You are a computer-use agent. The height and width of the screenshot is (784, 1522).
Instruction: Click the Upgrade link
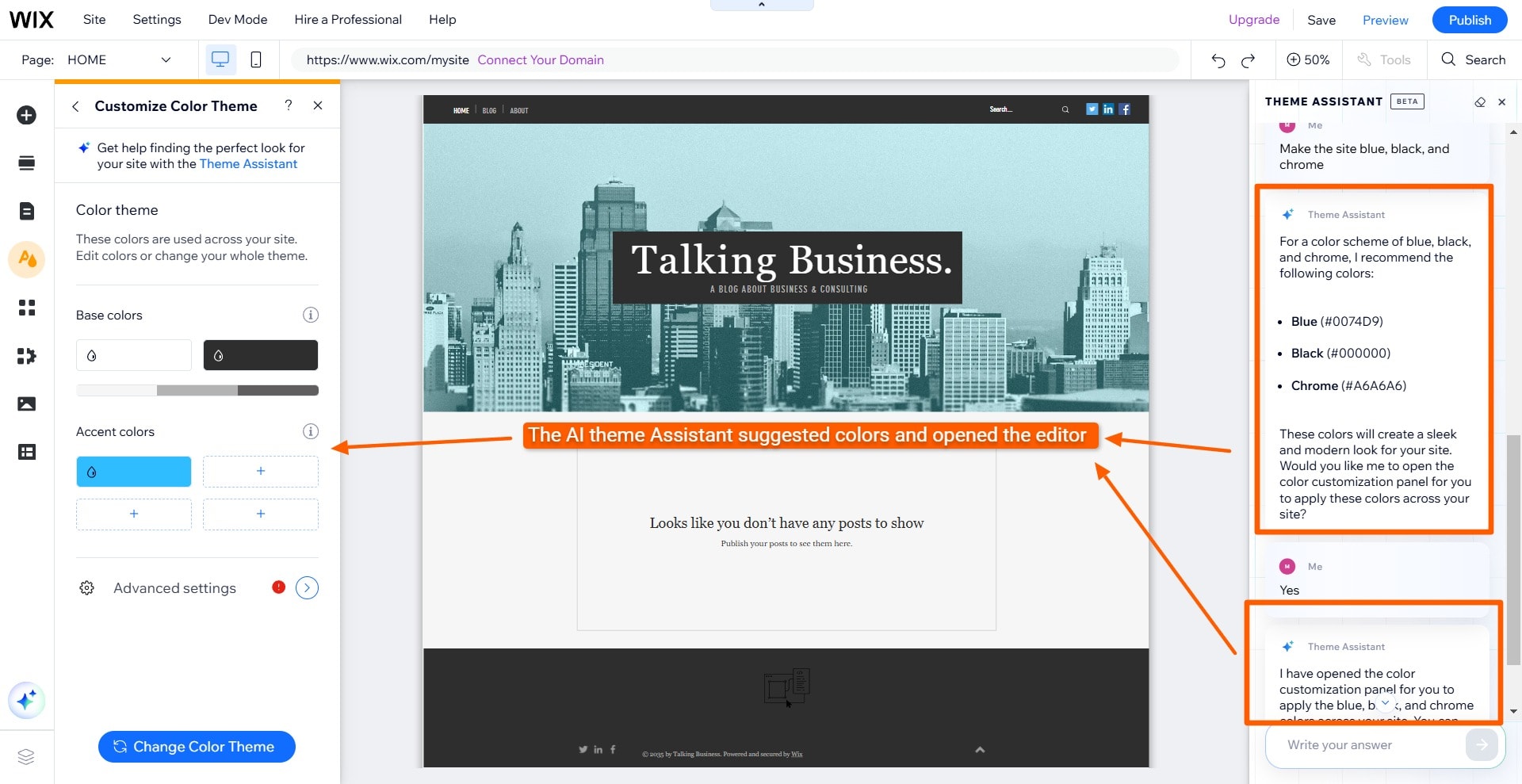coord(1254,20)
